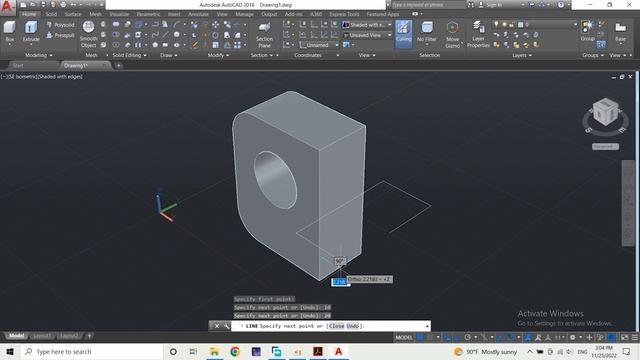Select the Box solid tool
The height and width of the screenshot is (360, 640).
click(x=9, y=32)
